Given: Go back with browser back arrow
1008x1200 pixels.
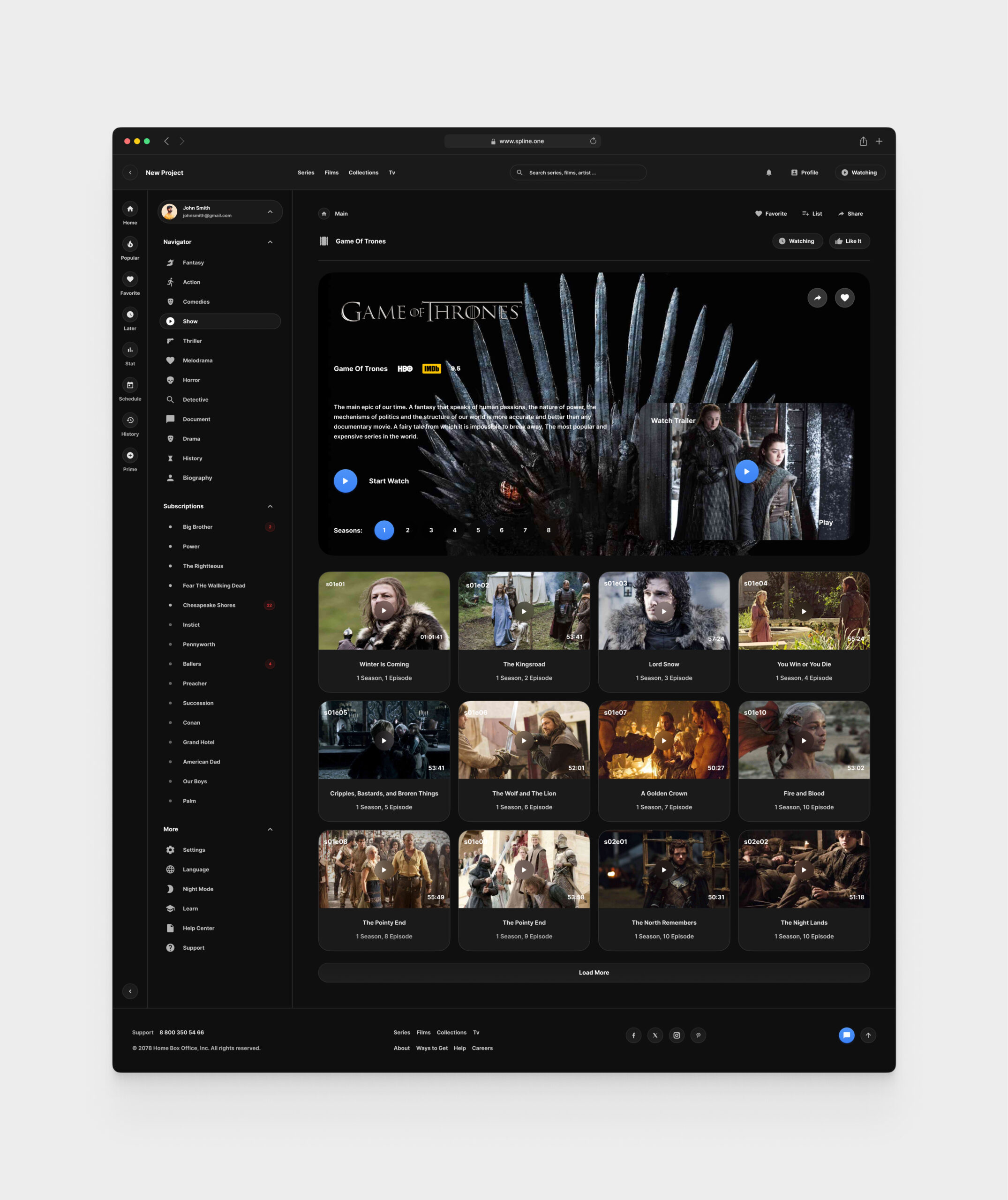Looking at the screenshot, I should (166, 141).
